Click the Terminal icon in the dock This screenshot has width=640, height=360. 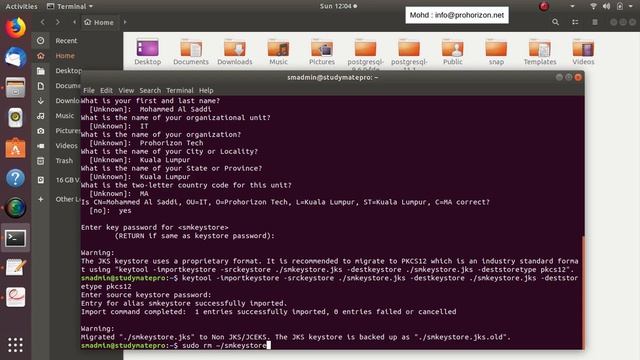[16, 238]
